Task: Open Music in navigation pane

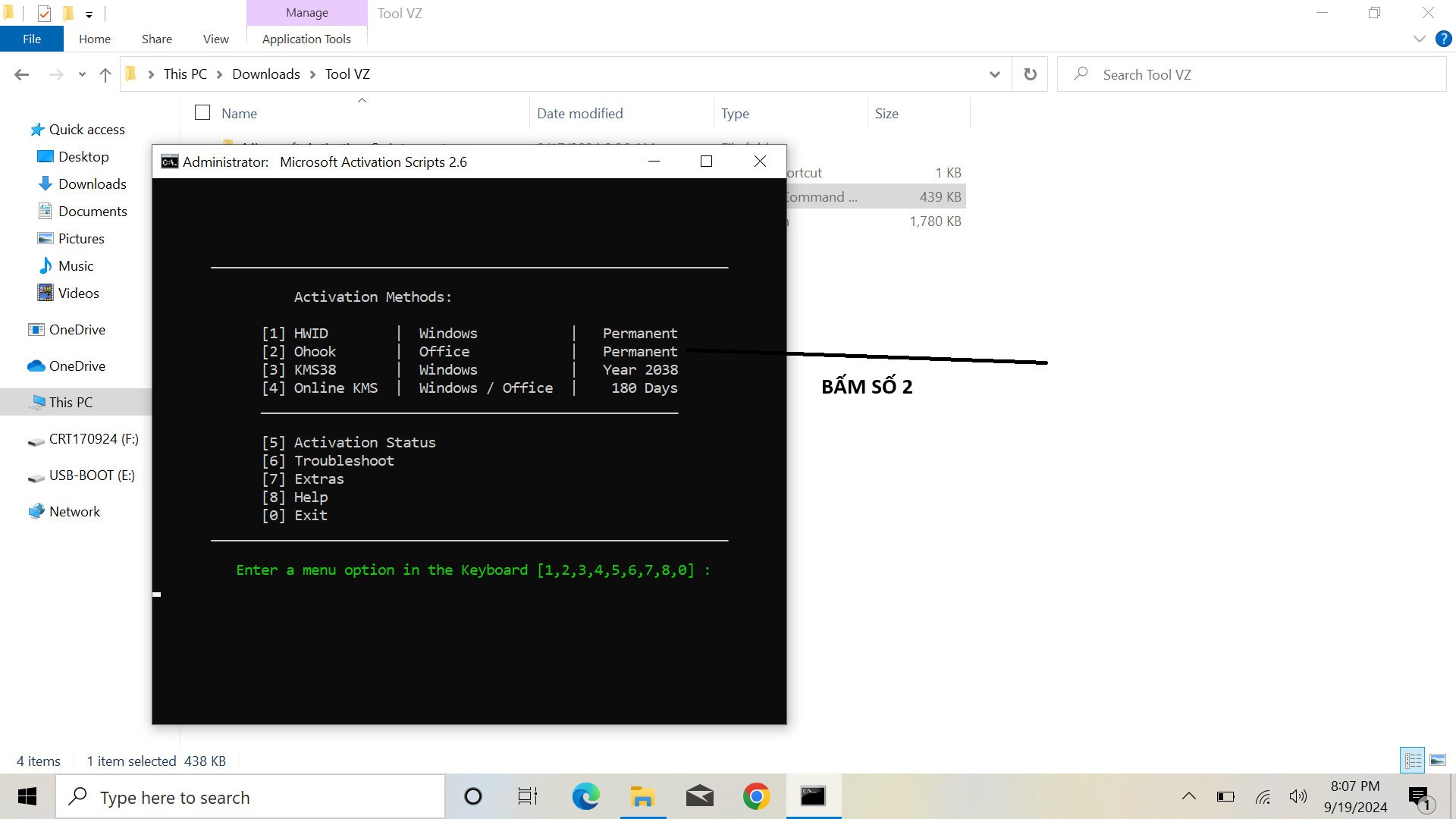Action: tap(76, 266)
